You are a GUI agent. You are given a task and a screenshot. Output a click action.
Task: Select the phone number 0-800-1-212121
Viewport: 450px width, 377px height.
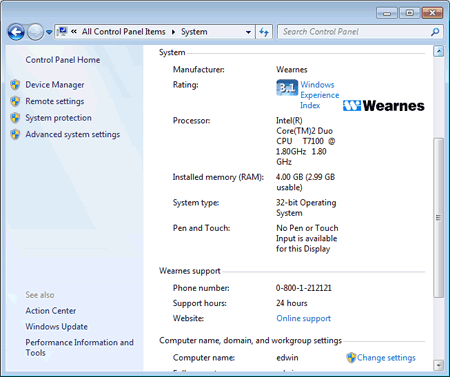[304, 288]
